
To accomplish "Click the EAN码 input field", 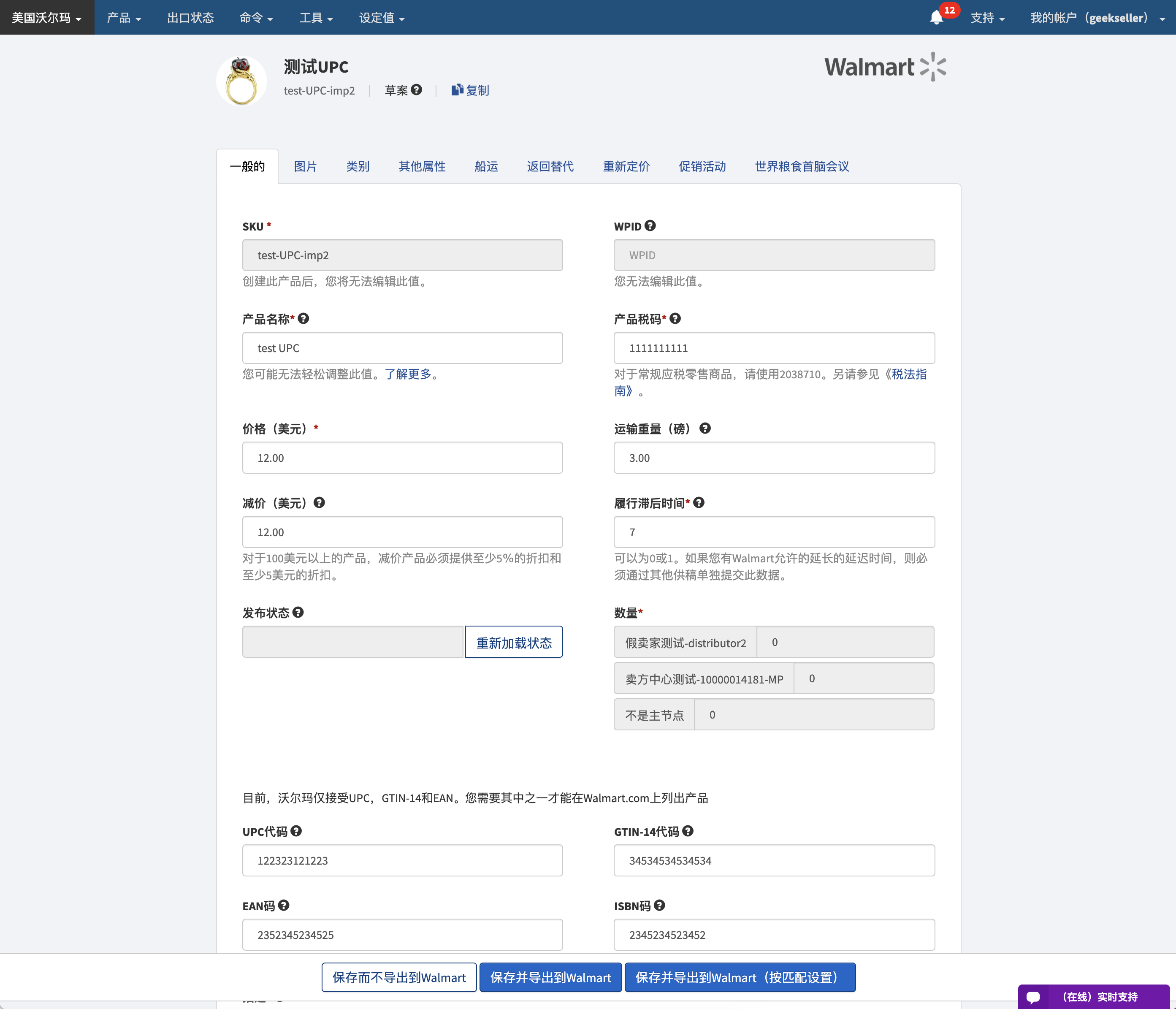I will pos(402,935).
